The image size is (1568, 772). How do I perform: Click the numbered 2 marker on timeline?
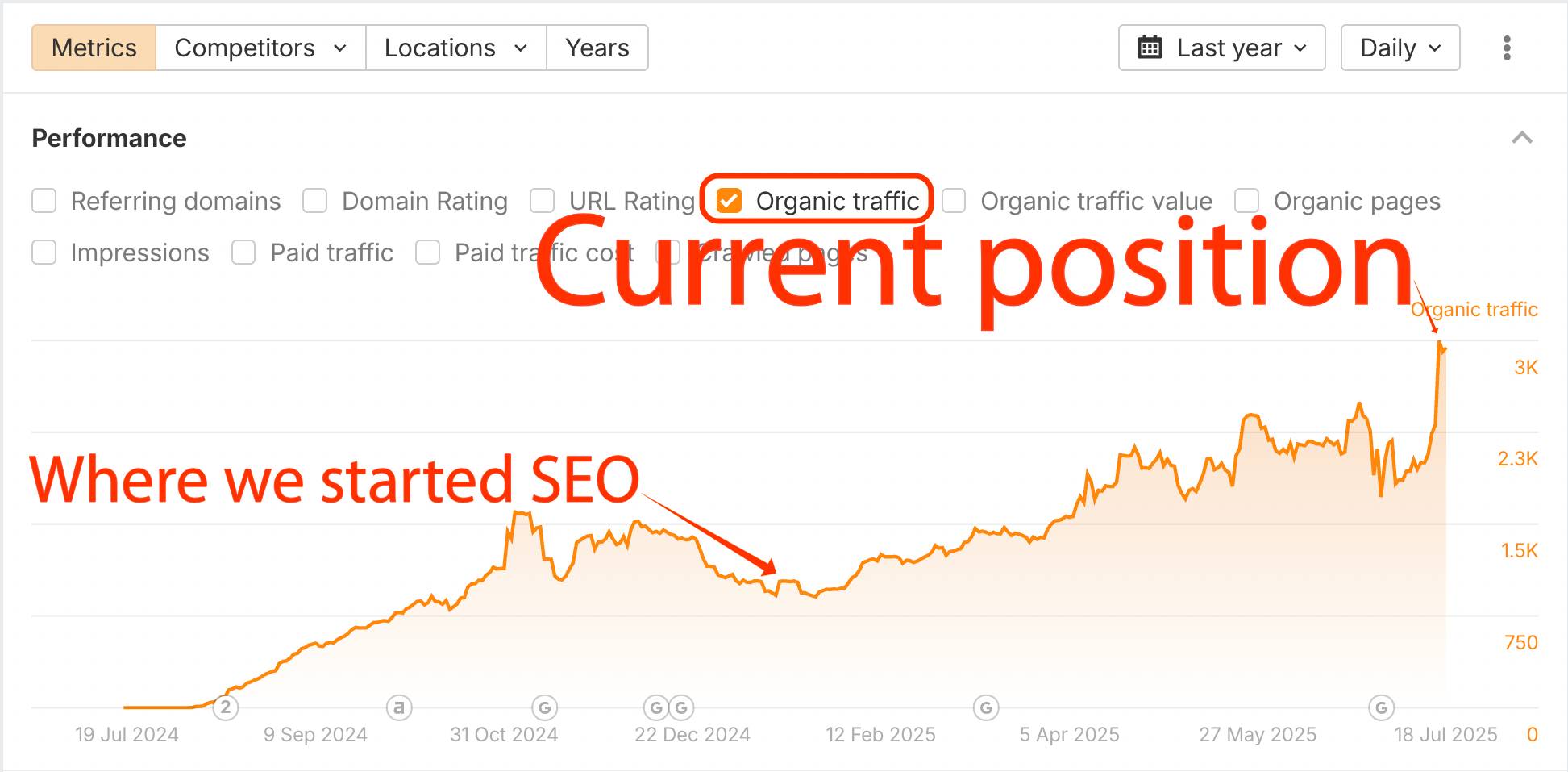point(226,707)
